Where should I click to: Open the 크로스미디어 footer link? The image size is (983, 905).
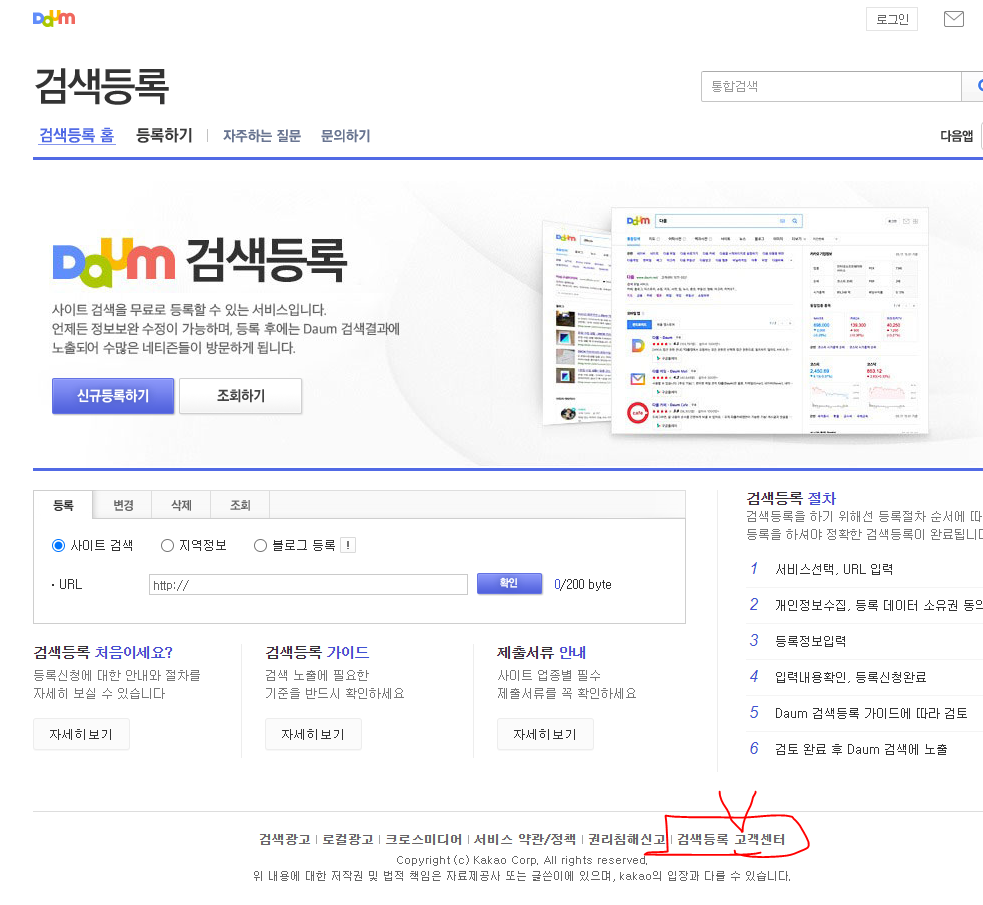point(423,839)
